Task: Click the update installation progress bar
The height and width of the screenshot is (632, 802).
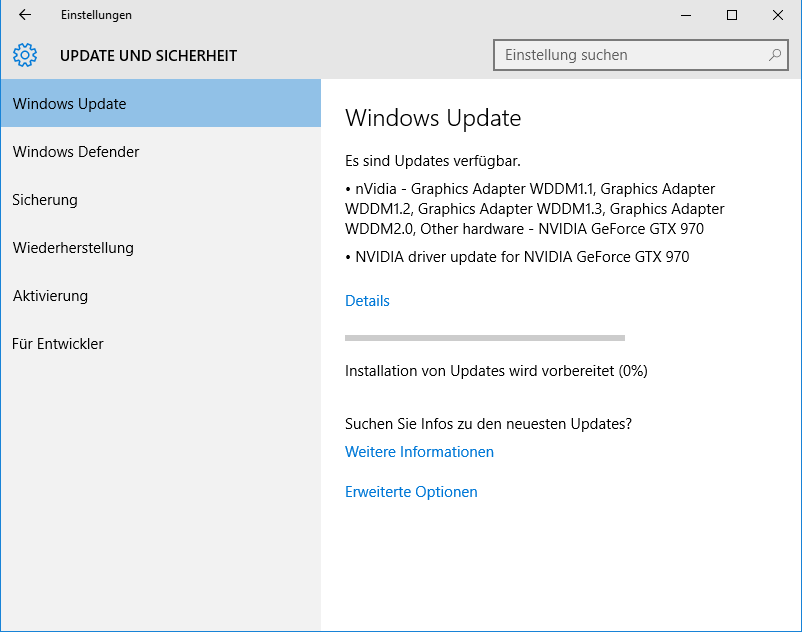Action: pos(485,338)
